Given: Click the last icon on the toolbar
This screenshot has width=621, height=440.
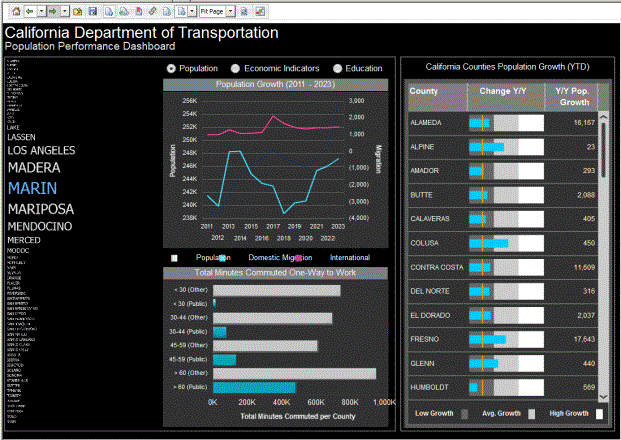Looking at the screenshot, I should [x=260, y=10].
